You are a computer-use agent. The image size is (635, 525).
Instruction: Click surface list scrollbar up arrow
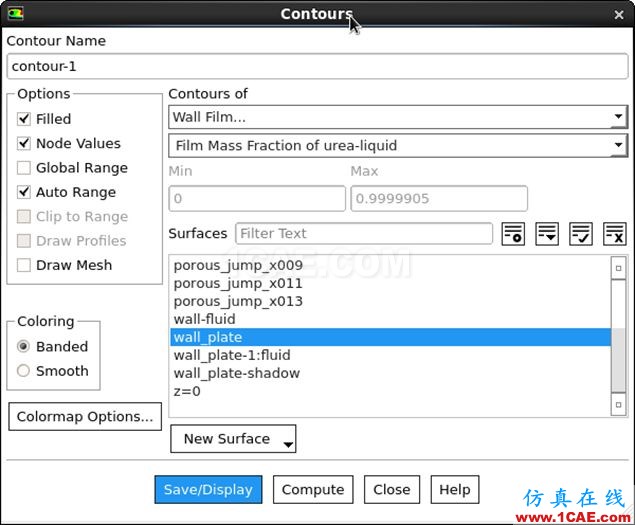(618, 268)
